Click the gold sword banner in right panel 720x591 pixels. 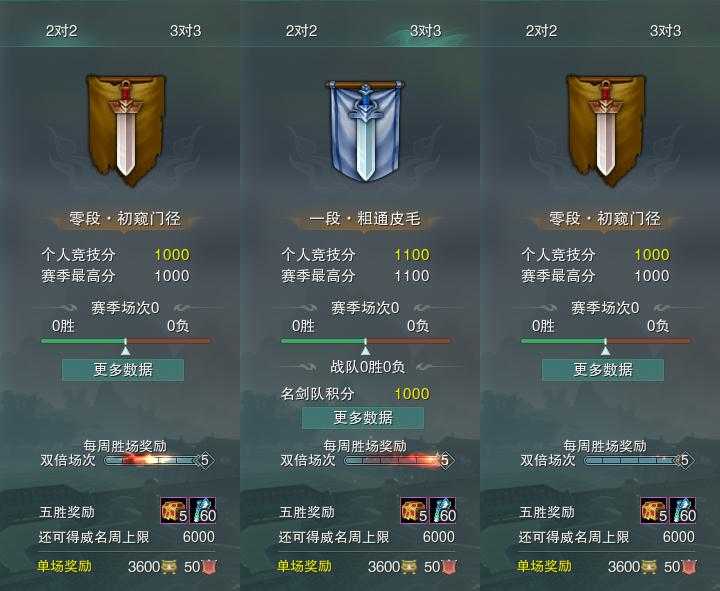(605, 130)
